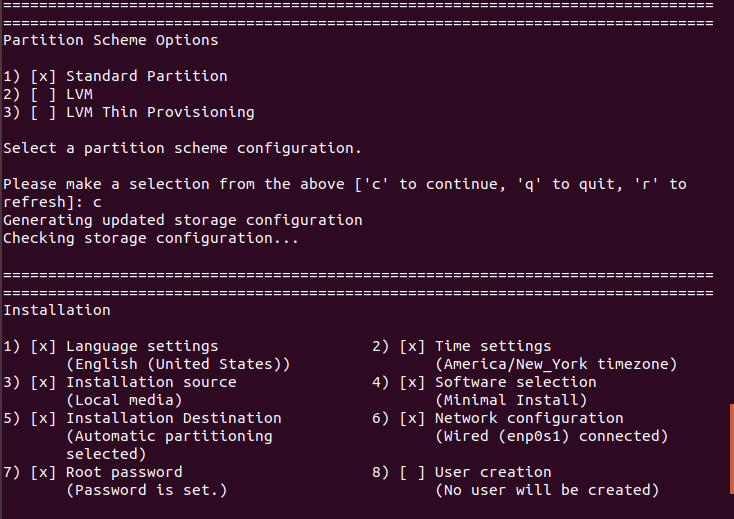Click the Installation section heading
Screen dimensions: 734x519
[57, 310]
